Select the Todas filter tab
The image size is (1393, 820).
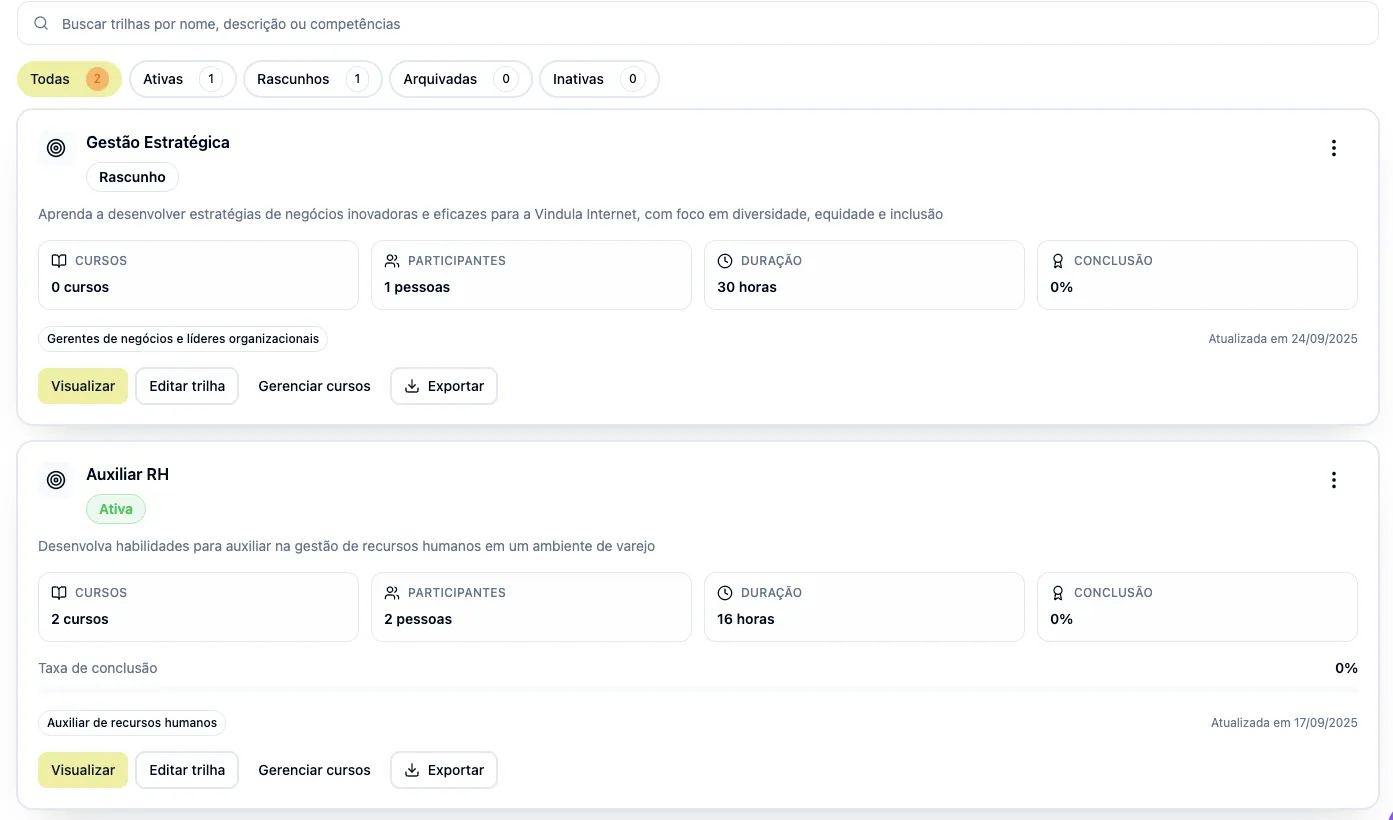pyautogui.click(x=68, y=79)
